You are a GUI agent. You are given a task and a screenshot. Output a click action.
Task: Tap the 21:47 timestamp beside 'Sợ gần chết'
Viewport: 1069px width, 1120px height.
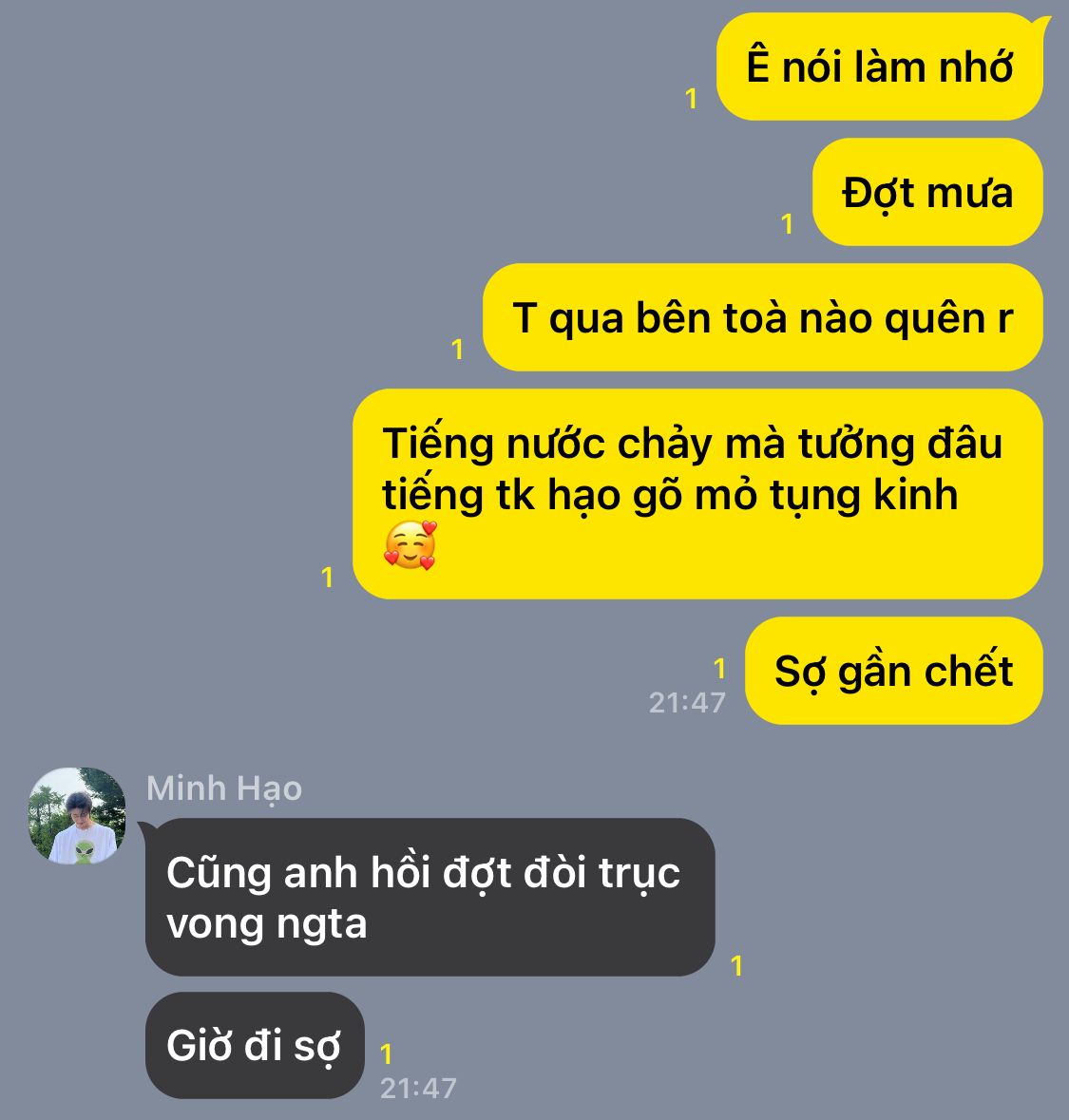[687, 703]
